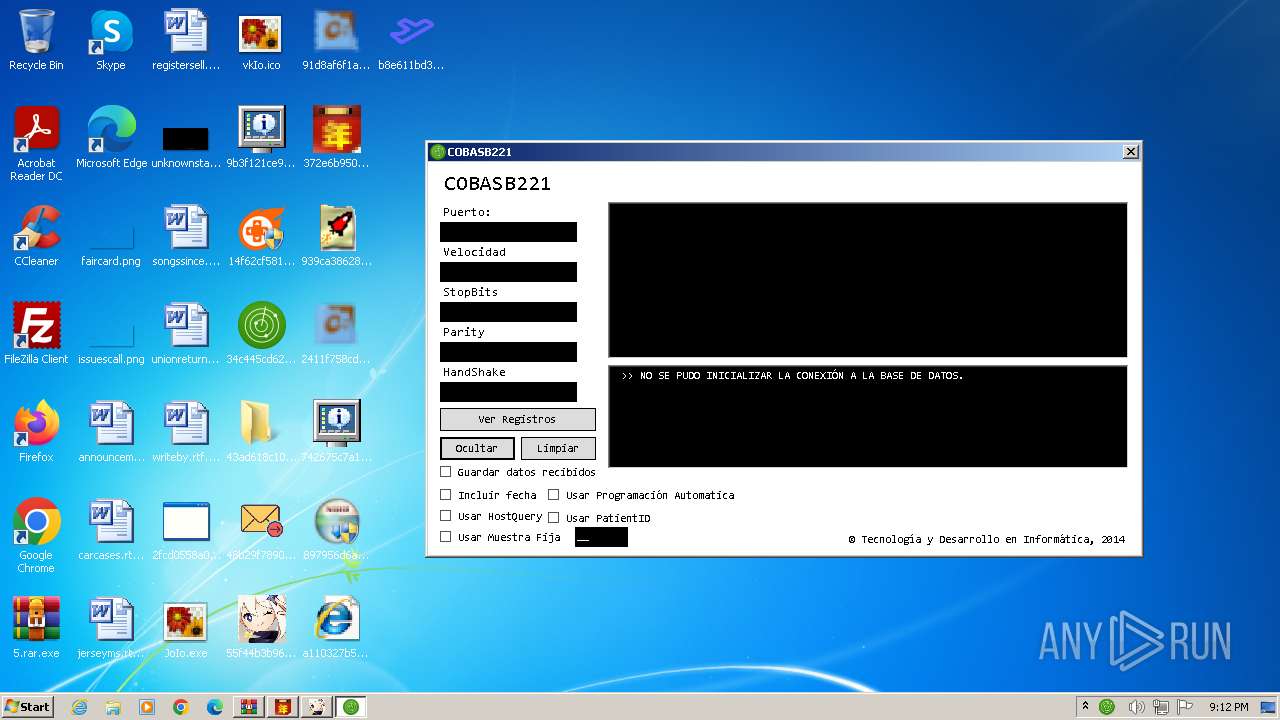
Task: Open Microsoft Edge desktop shortcut
Action: tap(111, 138)
